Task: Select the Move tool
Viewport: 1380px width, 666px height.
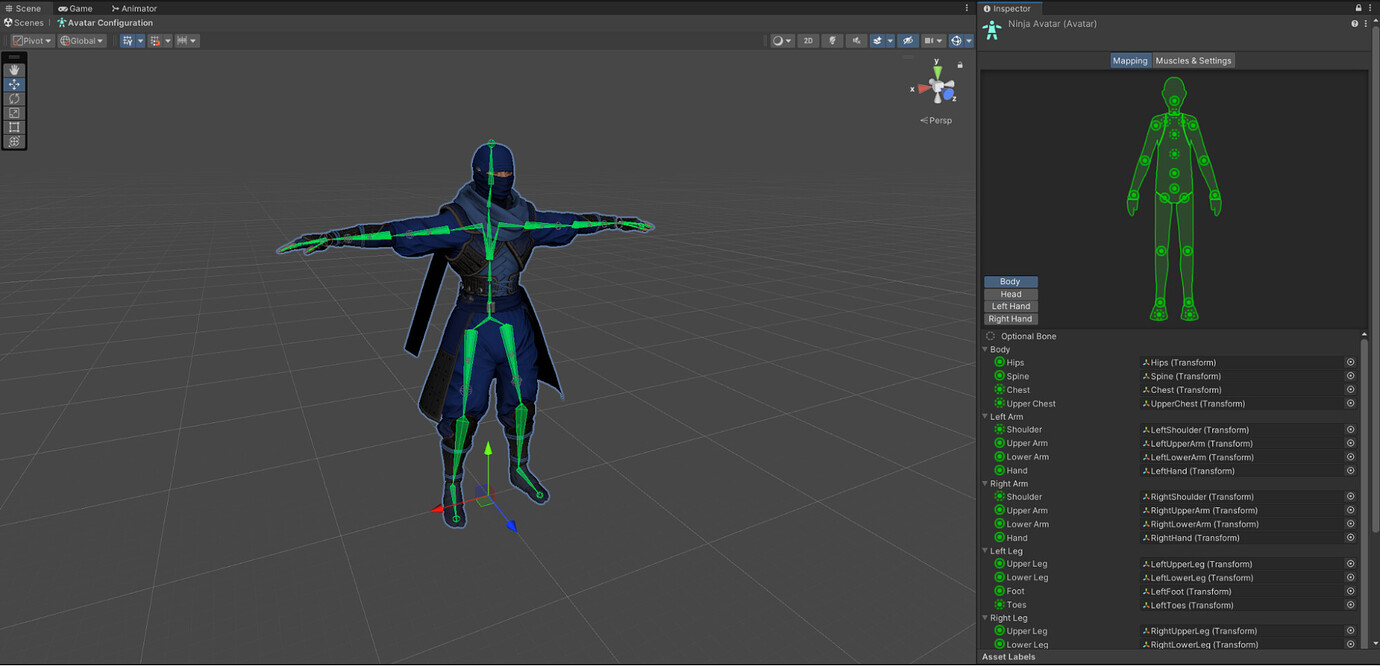Action: click(13, 84)
